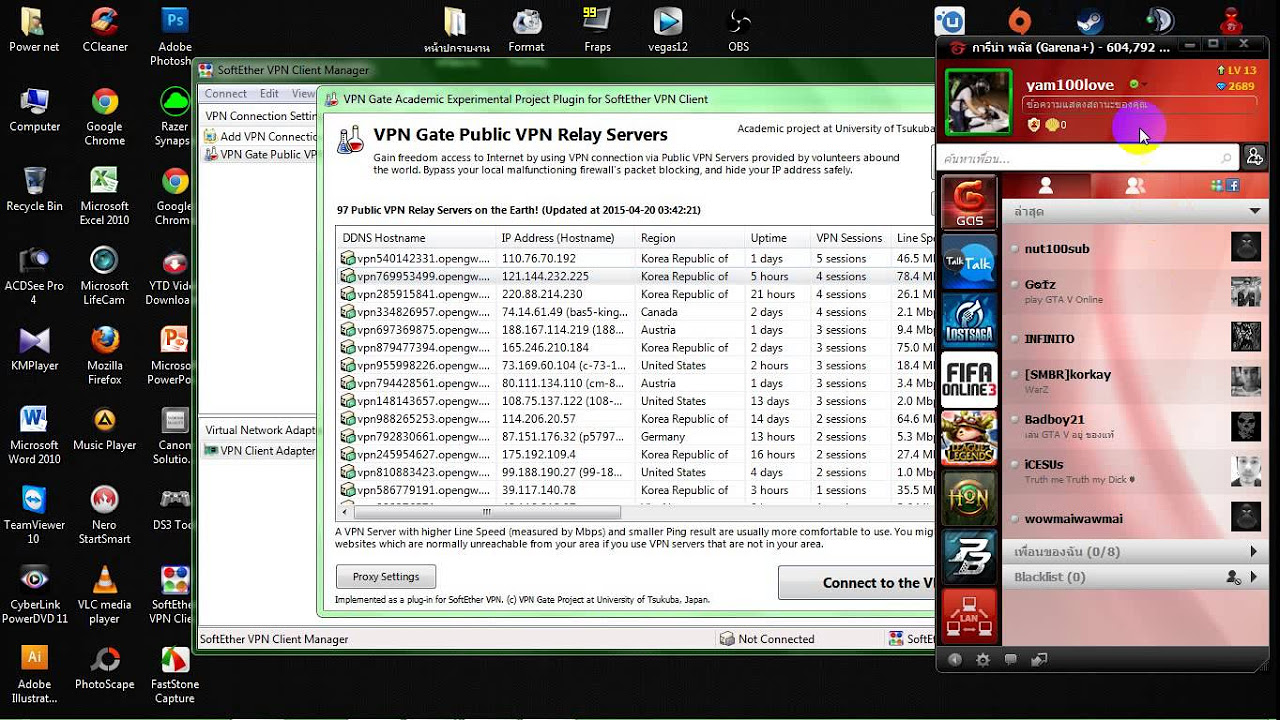Select the VPN Client Adapter entry

click(x=260, y=450)
